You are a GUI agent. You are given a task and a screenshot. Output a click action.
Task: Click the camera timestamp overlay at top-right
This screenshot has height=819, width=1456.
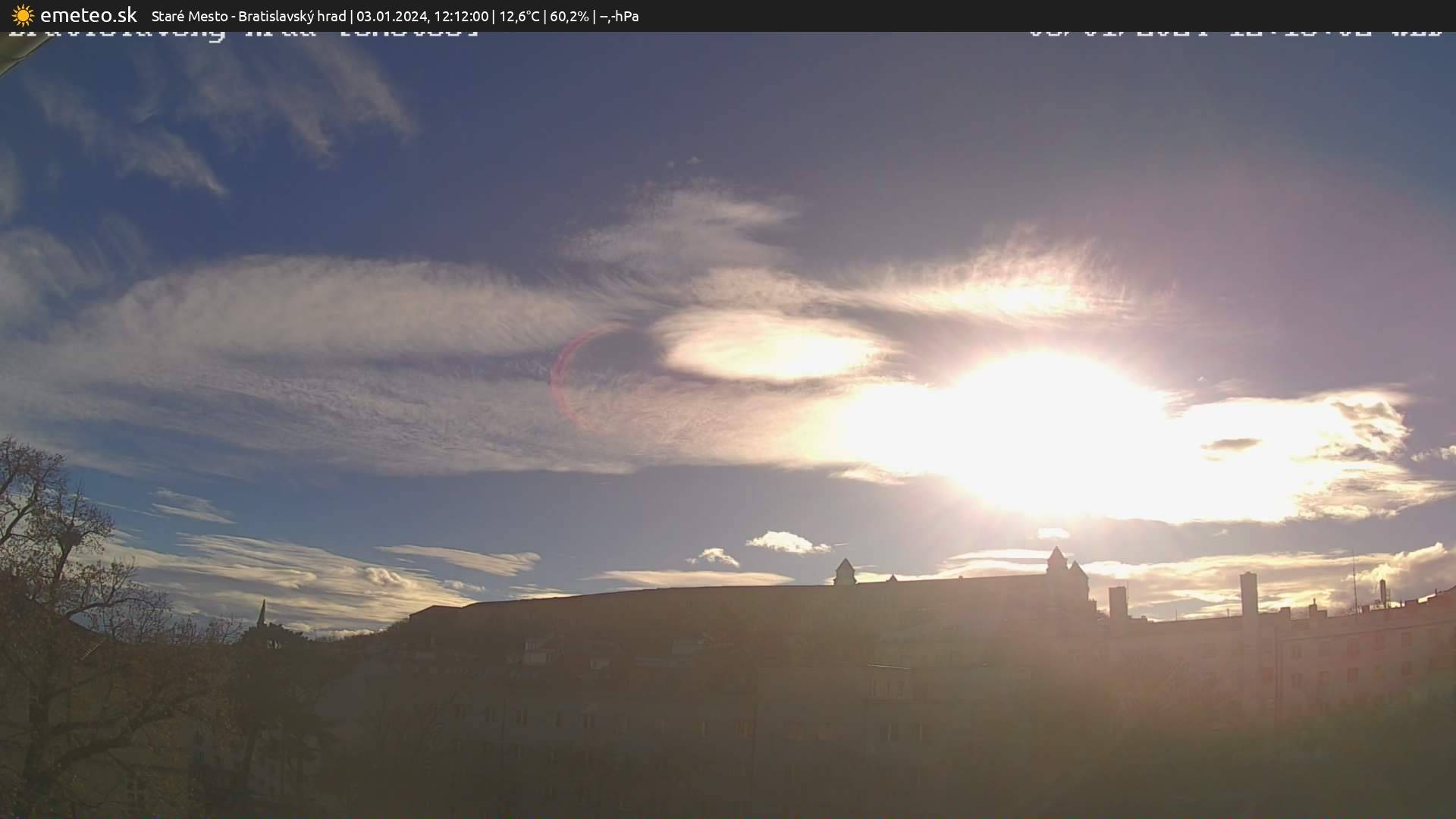(x=1235, y=34)
